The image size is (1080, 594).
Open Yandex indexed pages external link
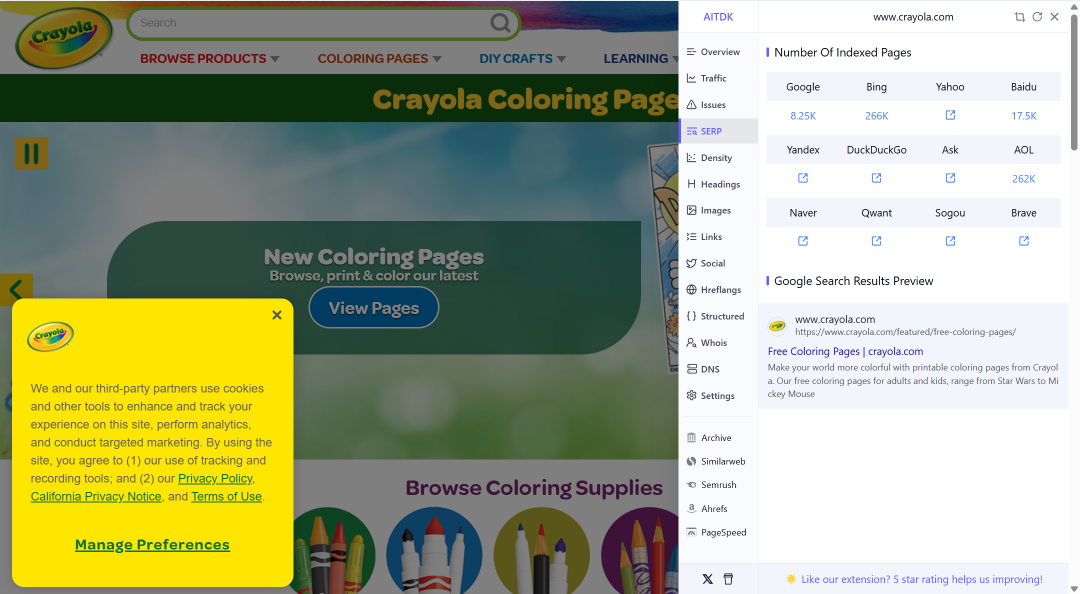tap(803, 178)
